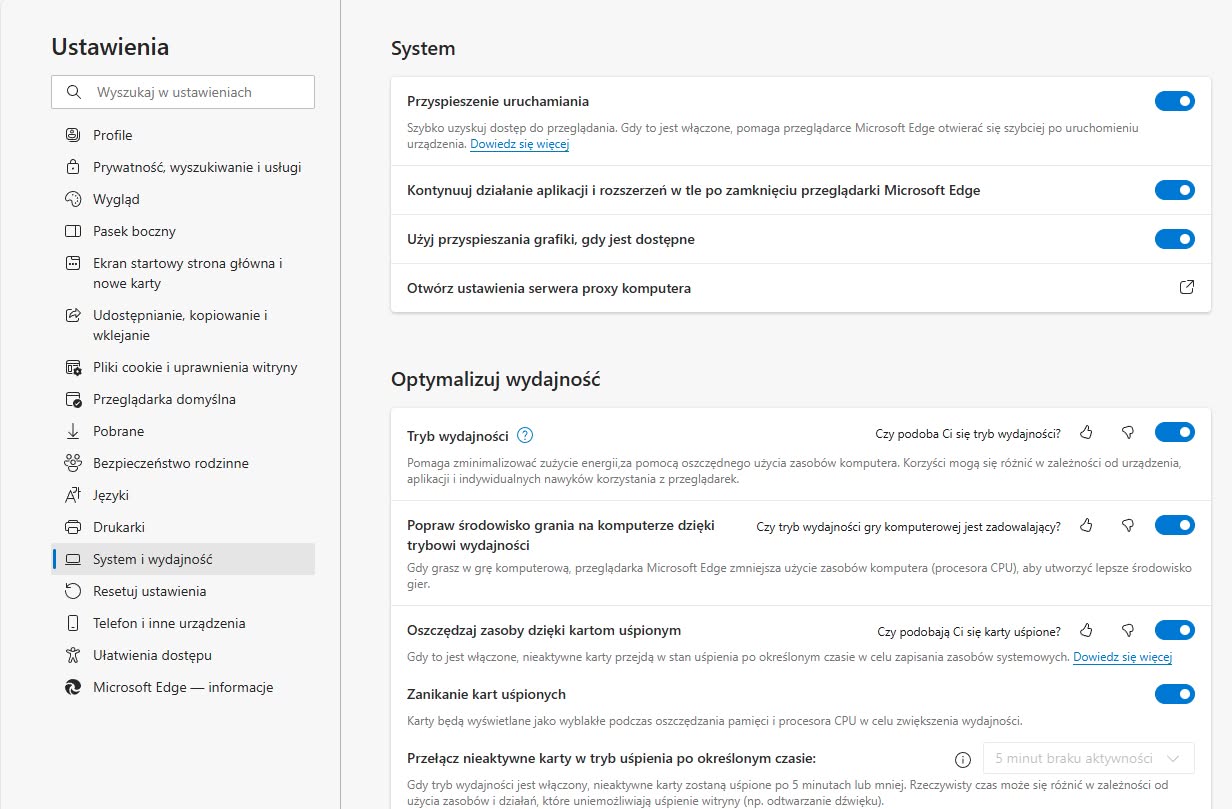The image size is (1232, 809).
Task: Go to Pliki cookie i uprawnienia witryny
Action: tap(195, 367)
